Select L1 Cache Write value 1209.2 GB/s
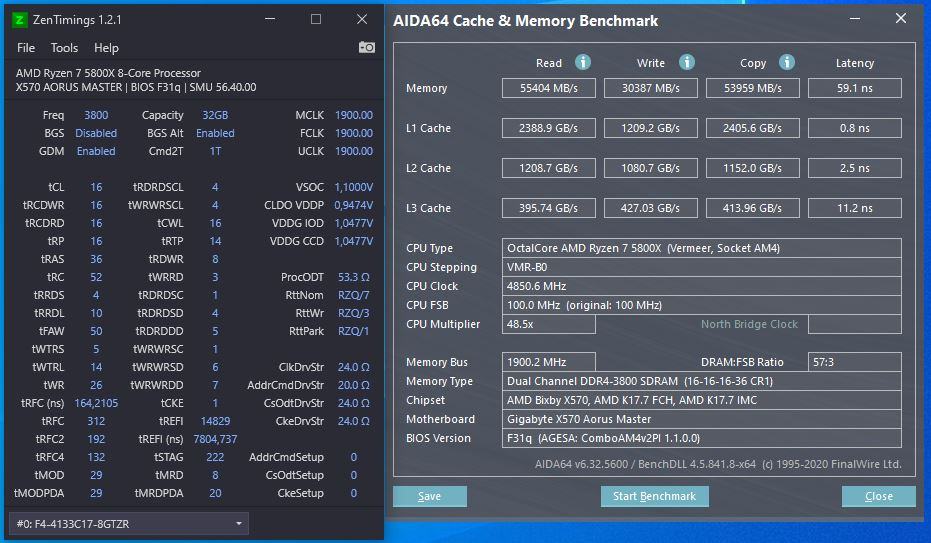The image size is (931, 543). (x=651, y=128)
